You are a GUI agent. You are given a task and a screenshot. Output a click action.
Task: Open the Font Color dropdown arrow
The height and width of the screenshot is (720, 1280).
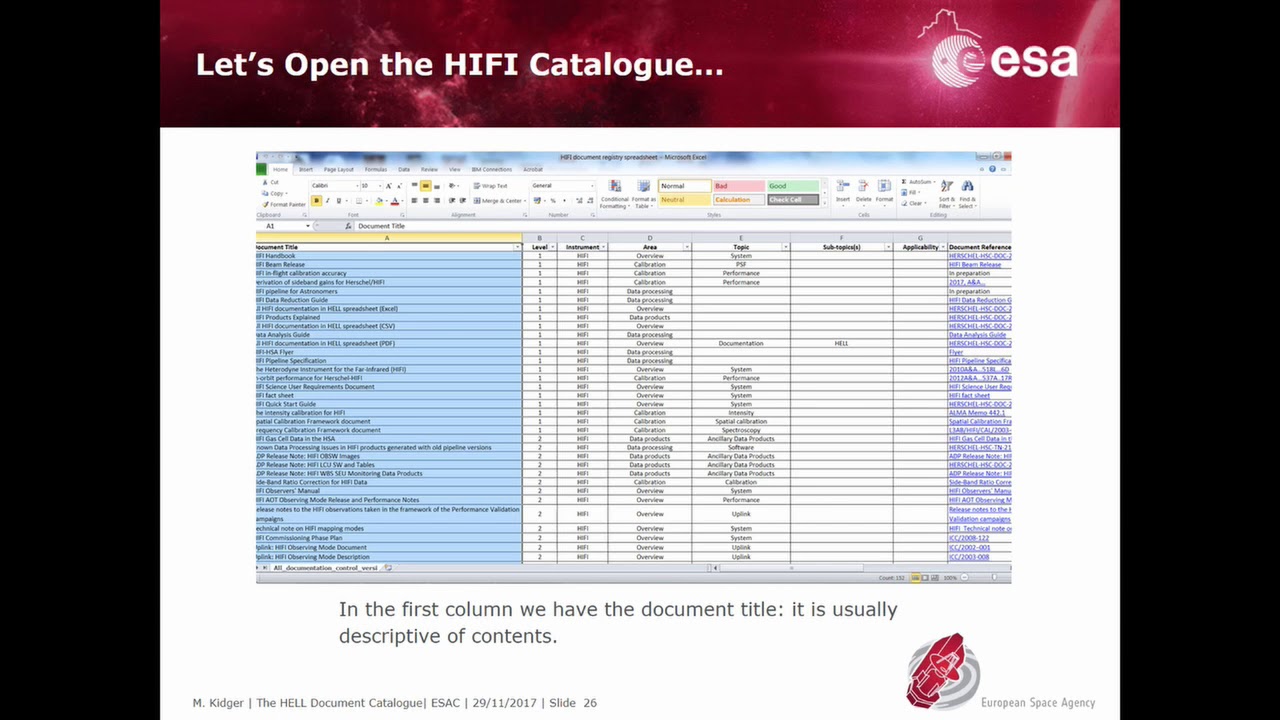(403, 201)
